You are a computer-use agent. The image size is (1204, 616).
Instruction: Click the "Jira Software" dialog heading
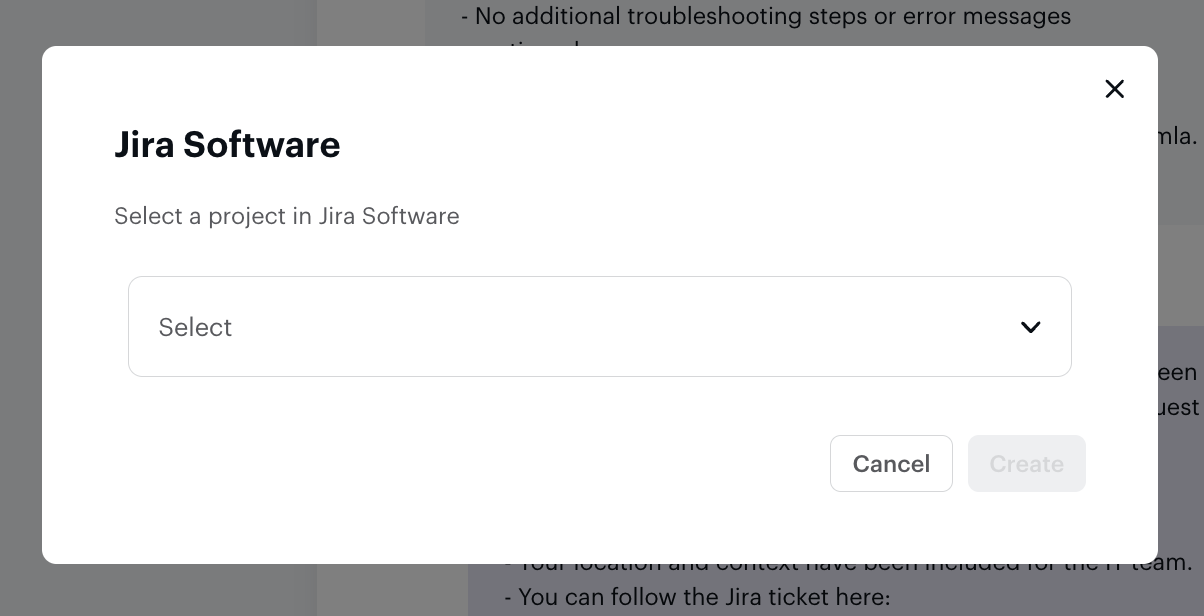[x=227, y=145]
